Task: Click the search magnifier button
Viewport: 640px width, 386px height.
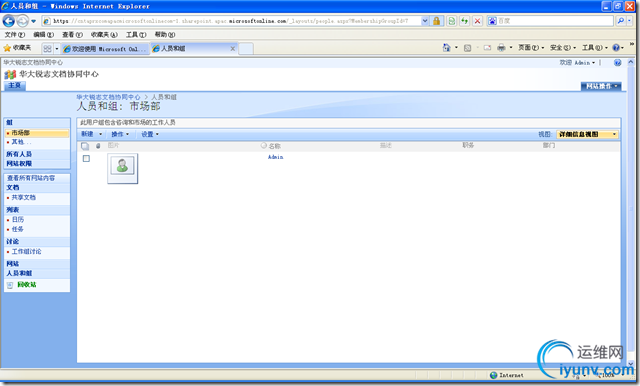Action: point(620,21)
